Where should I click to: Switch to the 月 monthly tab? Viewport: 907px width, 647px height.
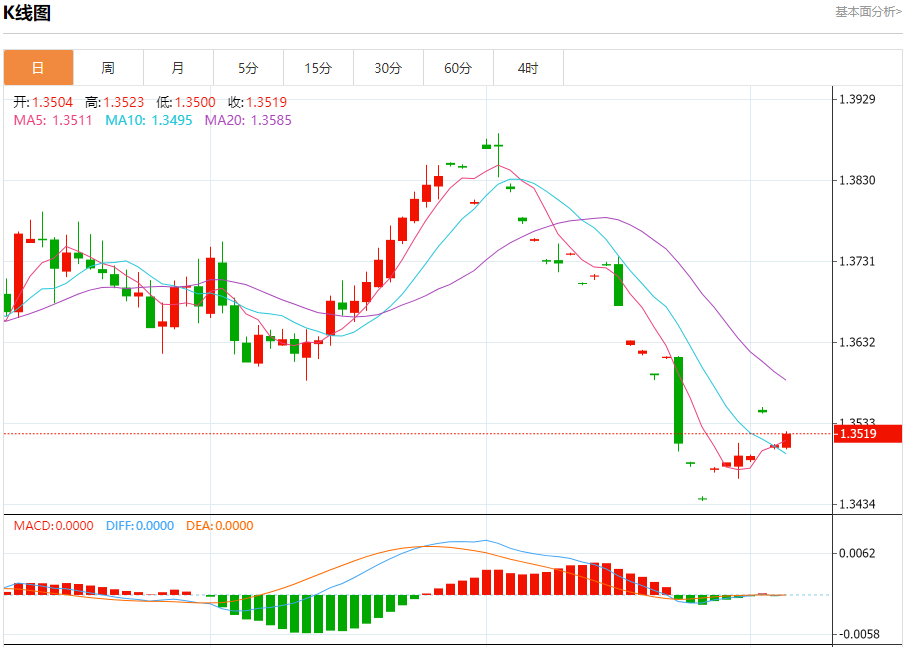178,68
